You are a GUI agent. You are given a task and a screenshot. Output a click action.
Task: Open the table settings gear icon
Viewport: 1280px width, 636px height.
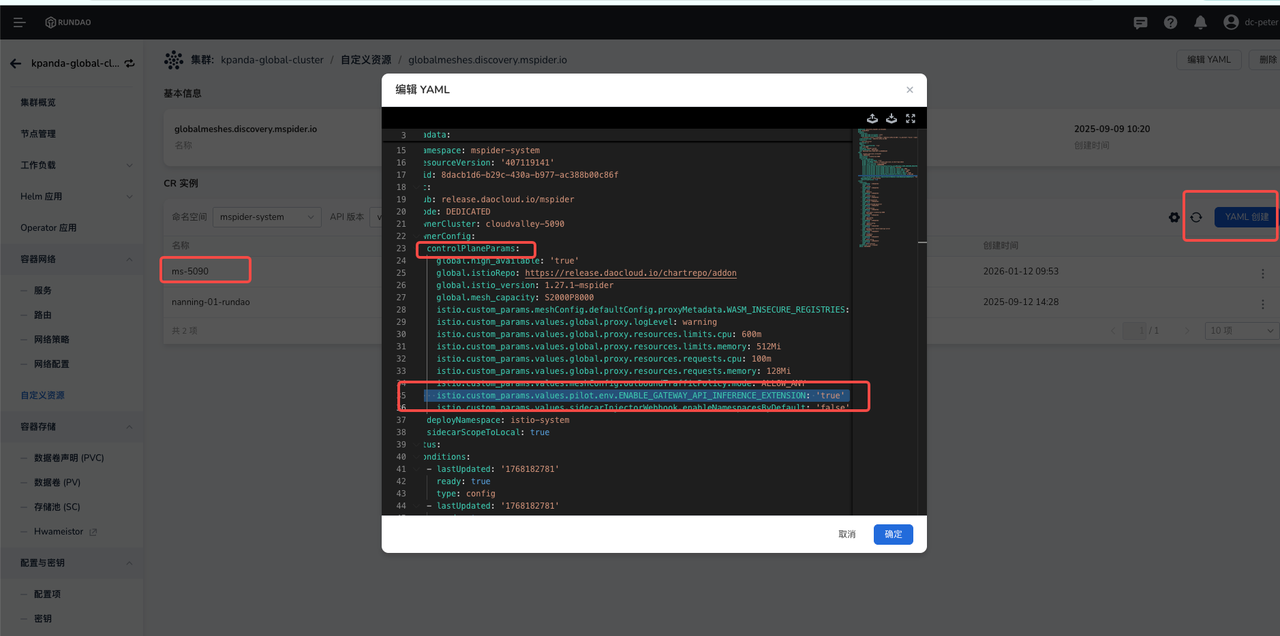(1174, 217)
